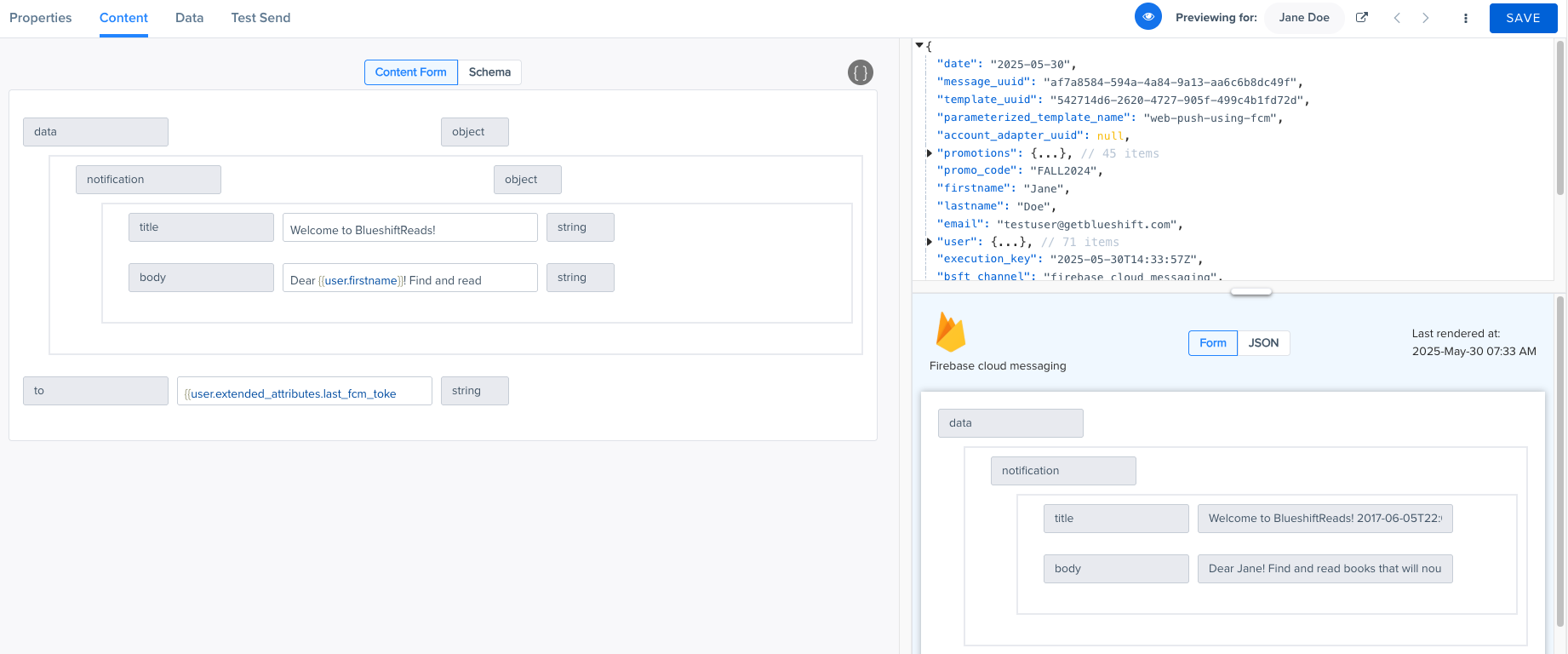Switch to the Properties tab
Image resolution: width=1568 pixels, height=654 pixels.
coord(41,18)
